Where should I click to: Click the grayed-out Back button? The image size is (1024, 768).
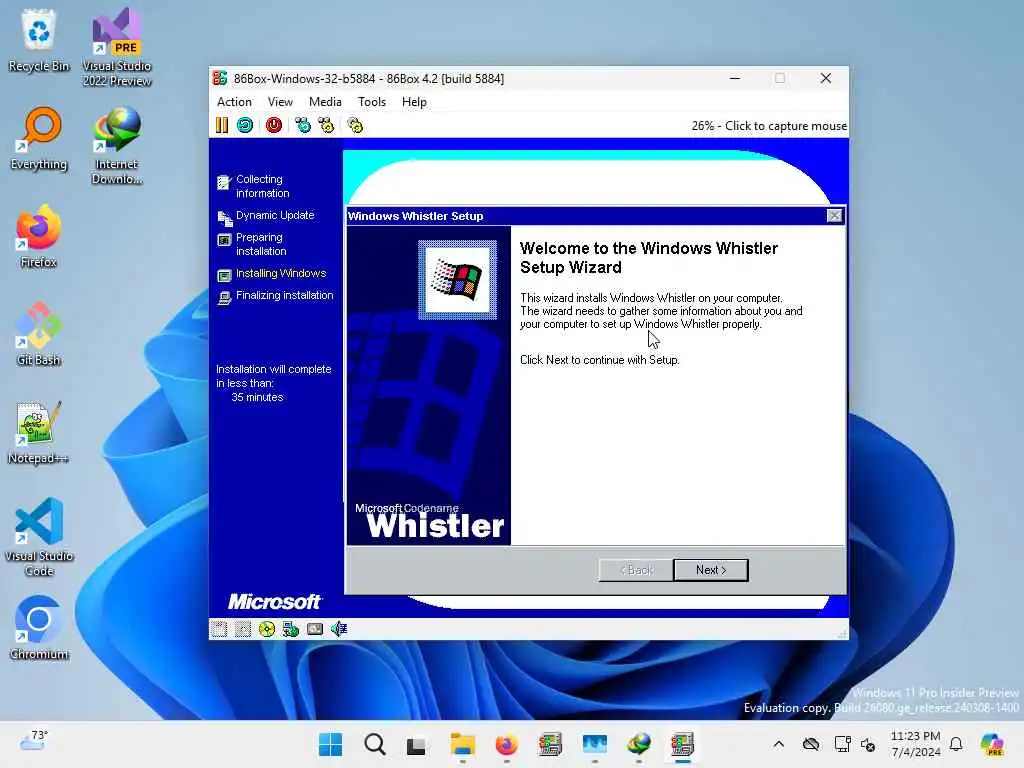[x=636, y=570]
